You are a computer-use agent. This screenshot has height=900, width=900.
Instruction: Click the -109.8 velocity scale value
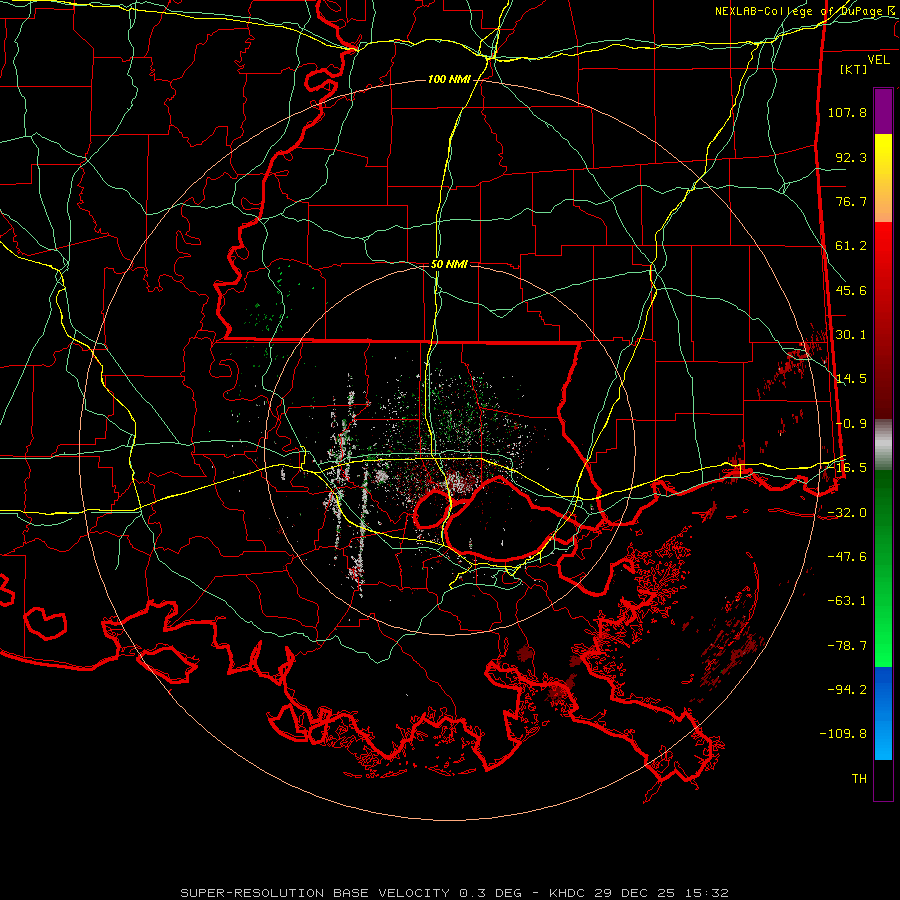tap(843, 734)
